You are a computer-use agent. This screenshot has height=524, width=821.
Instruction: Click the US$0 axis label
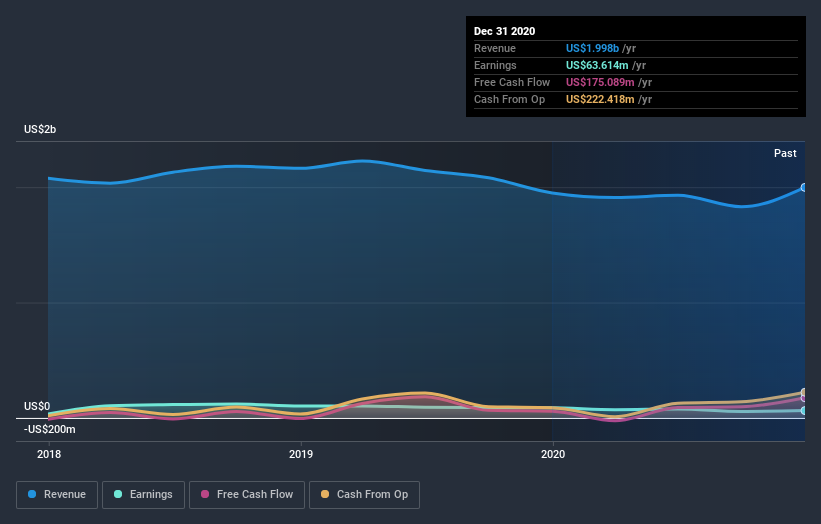click(x=37, y=406)
